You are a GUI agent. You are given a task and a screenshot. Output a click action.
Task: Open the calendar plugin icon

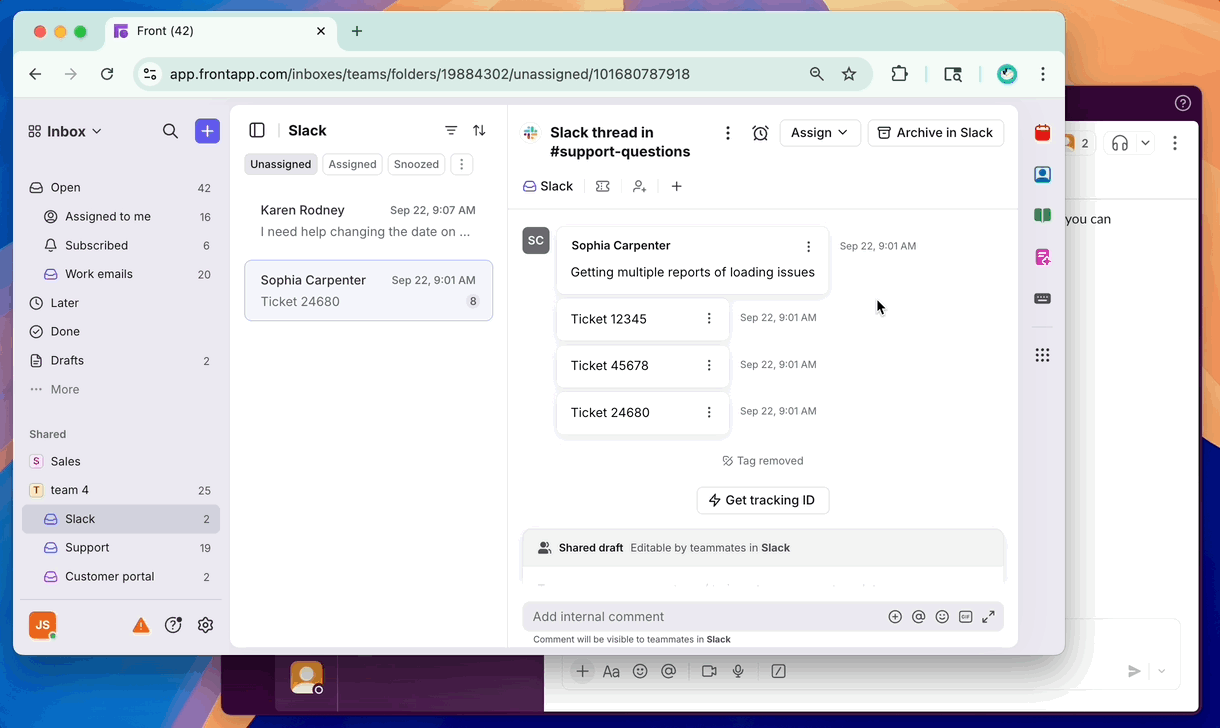[x=1042, y=133]
